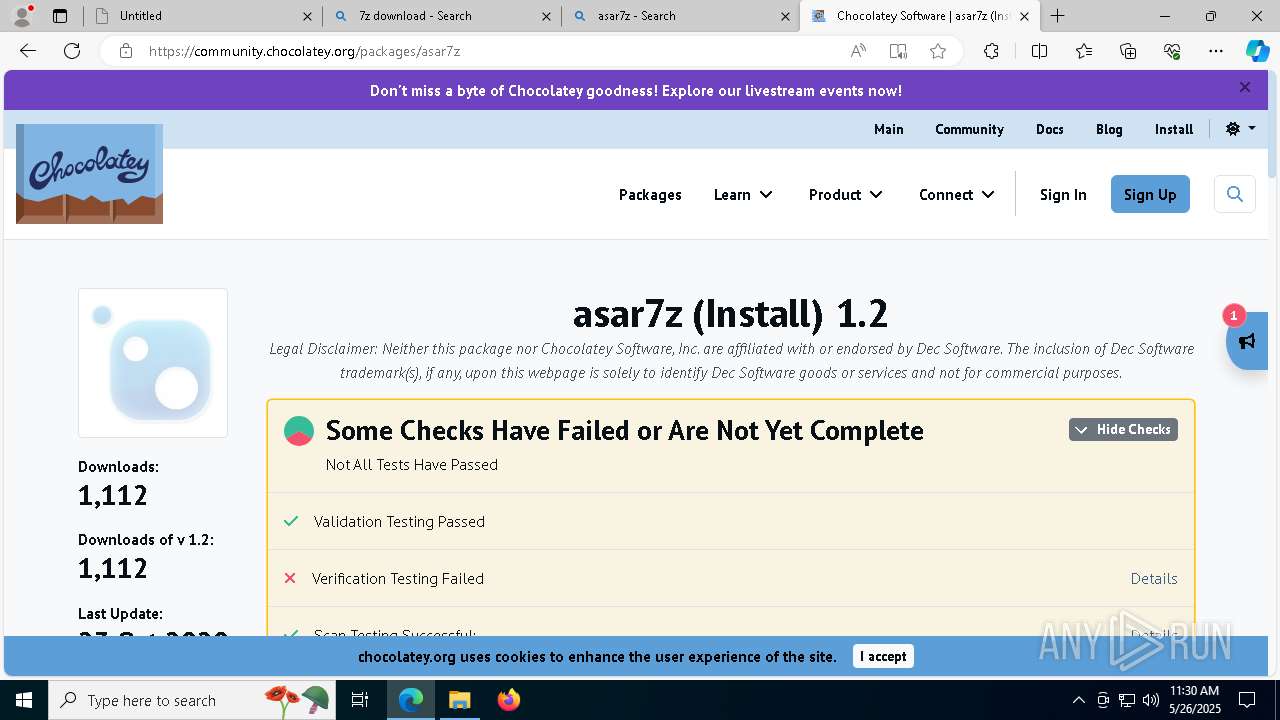Launch Firefox from taskbar
Screen dimensions: 1280x720
(x=508, y=700)
